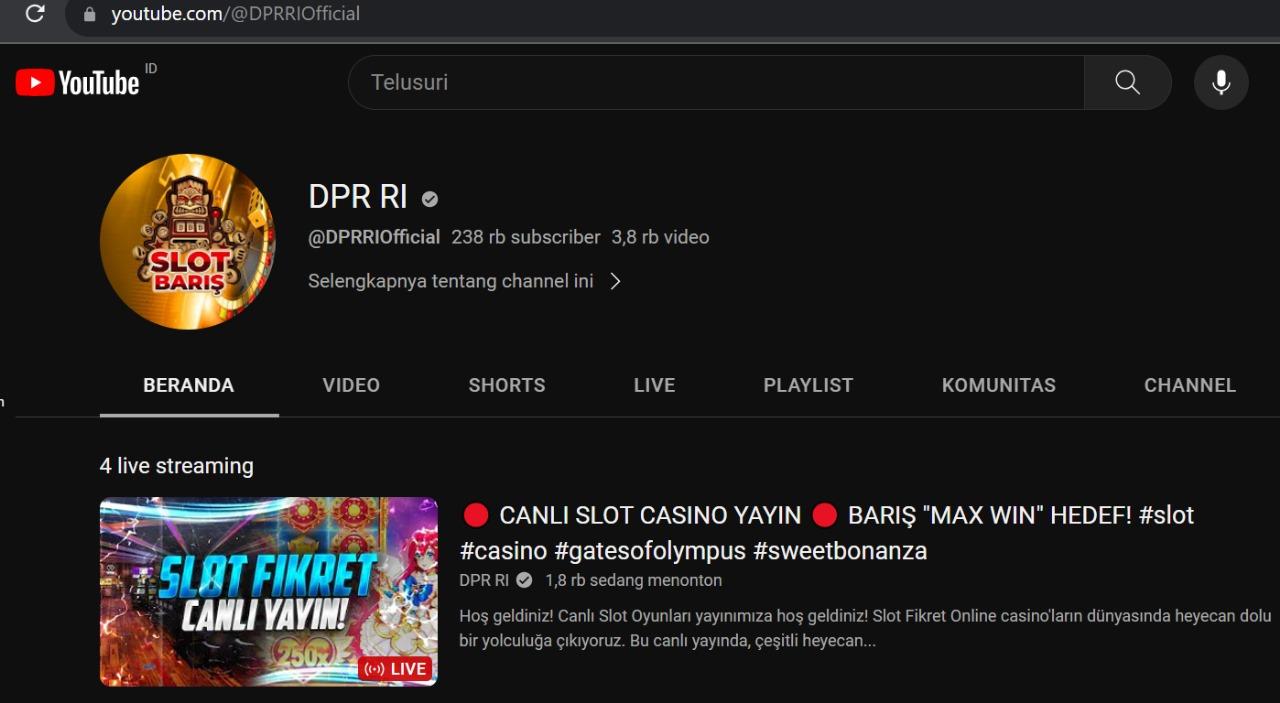Open the PLAYLIST tab
This screenshot has width=1280, height=703.
click(808, 385)
